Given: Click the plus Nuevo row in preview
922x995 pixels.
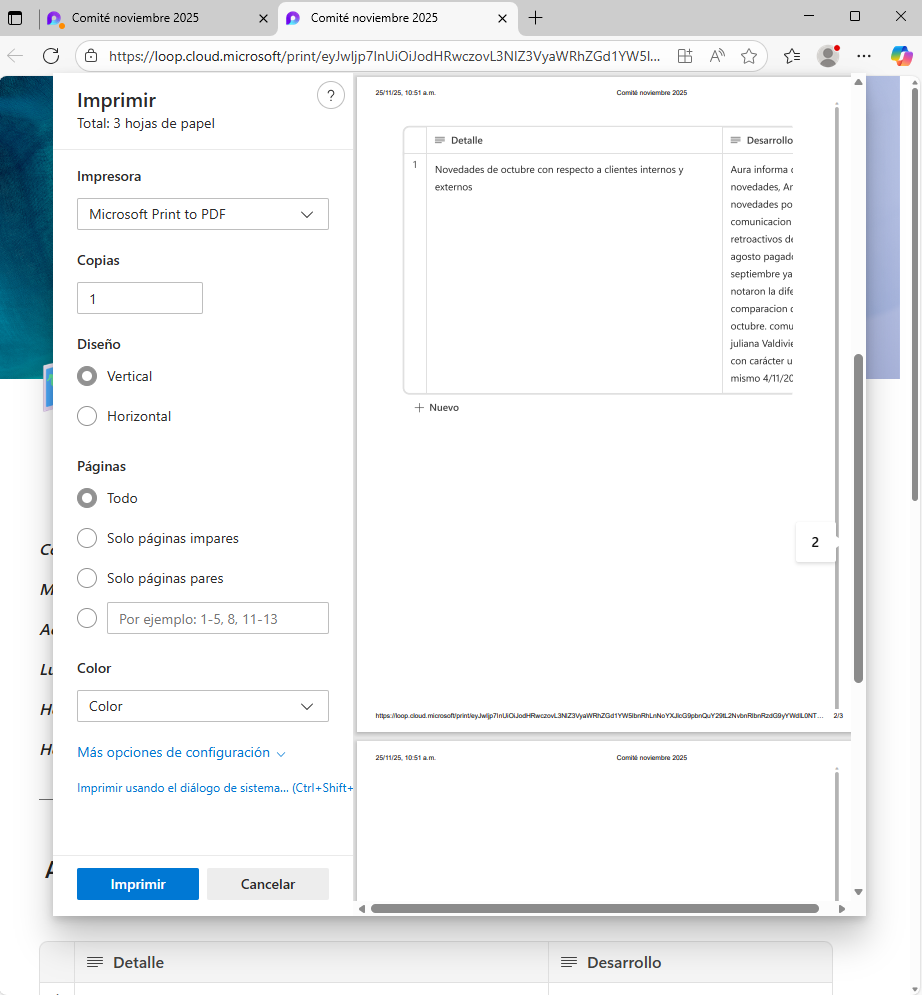Looking at the screenshot, I should pyautogui.click(x=437, y=407).
